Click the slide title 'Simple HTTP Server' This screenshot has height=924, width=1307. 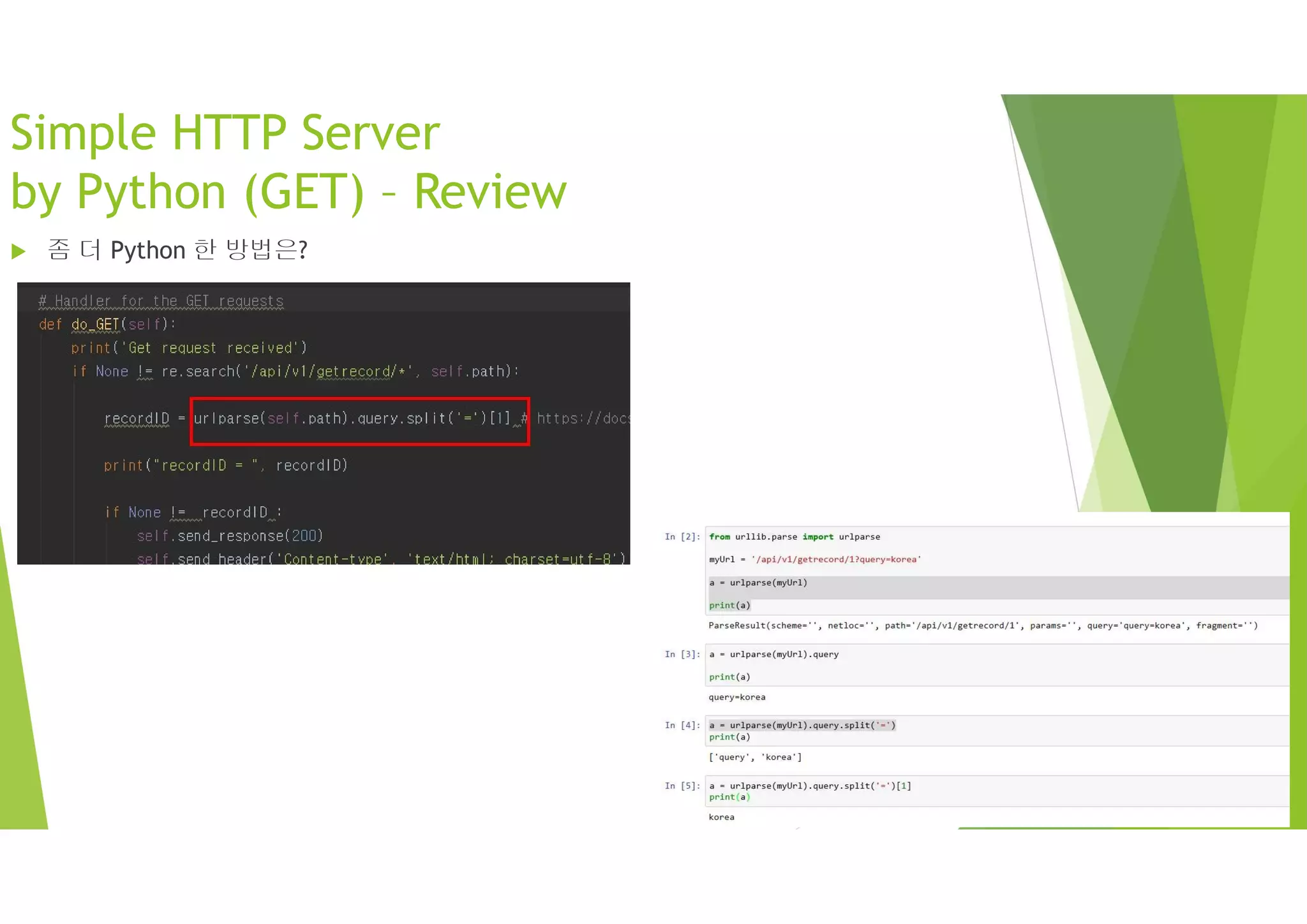pyautogui.click(x=225, y=133)
